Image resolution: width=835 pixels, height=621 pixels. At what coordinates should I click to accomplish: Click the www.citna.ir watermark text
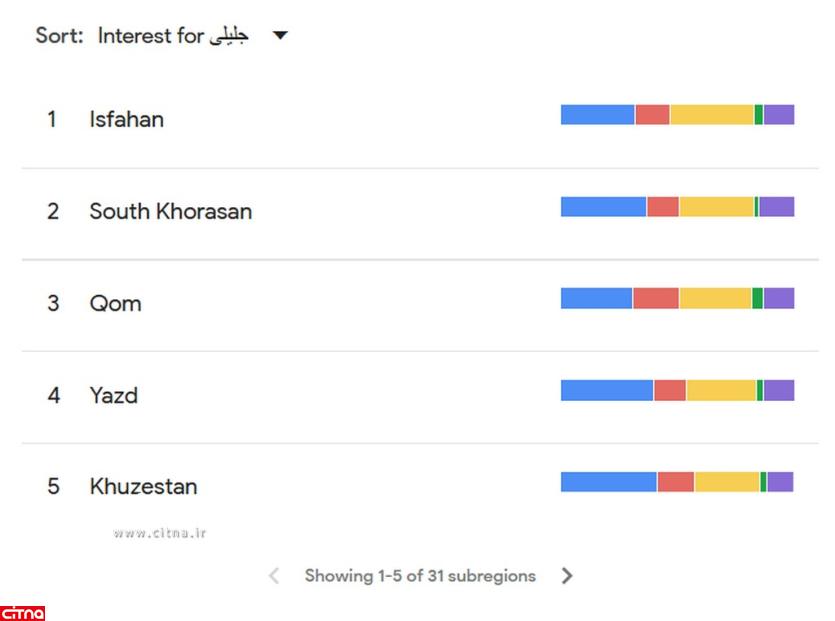pos(159,534)
